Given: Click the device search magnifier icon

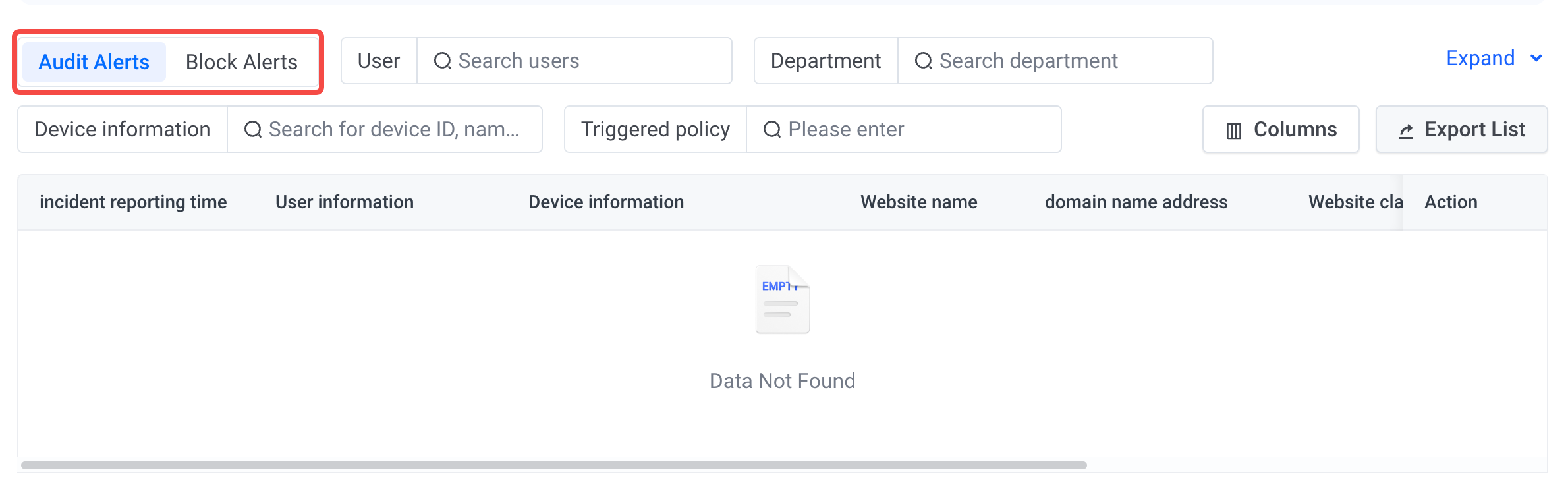Looking at the screenshot, I should (253, 130).
